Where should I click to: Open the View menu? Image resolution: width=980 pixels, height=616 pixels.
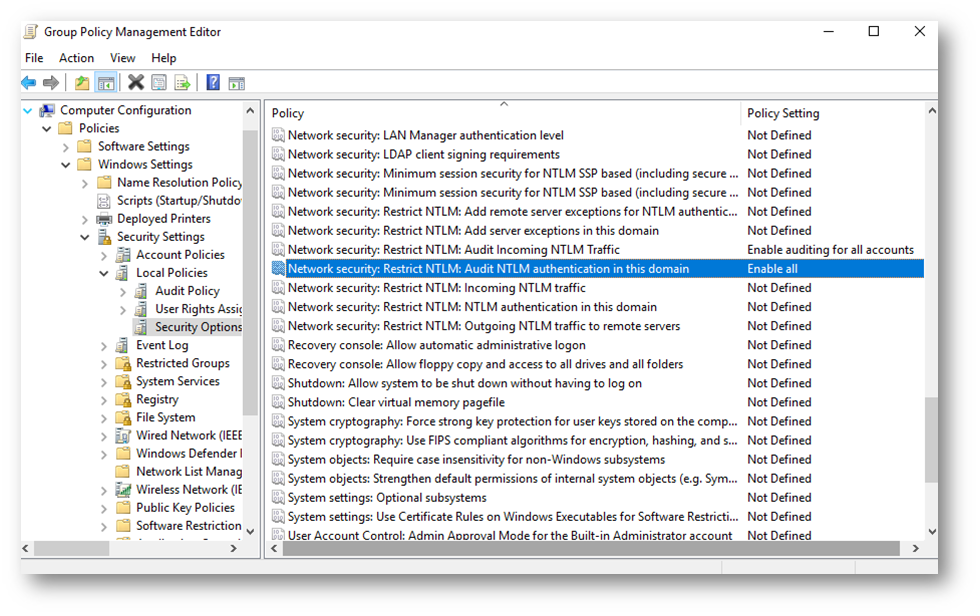(123, 58)
